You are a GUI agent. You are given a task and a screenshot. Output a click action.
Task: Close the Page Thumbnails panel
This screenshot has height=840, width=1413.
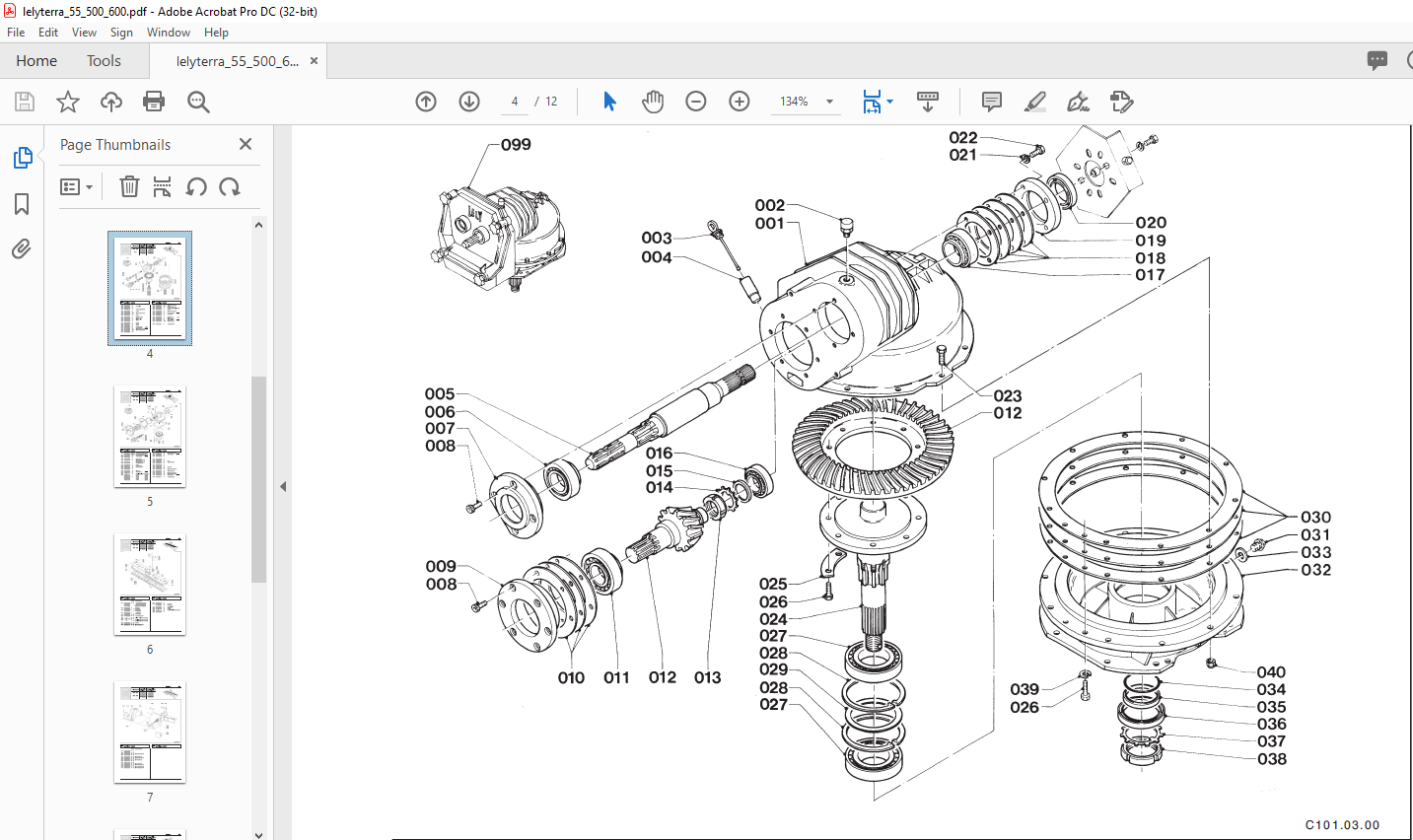246,144
